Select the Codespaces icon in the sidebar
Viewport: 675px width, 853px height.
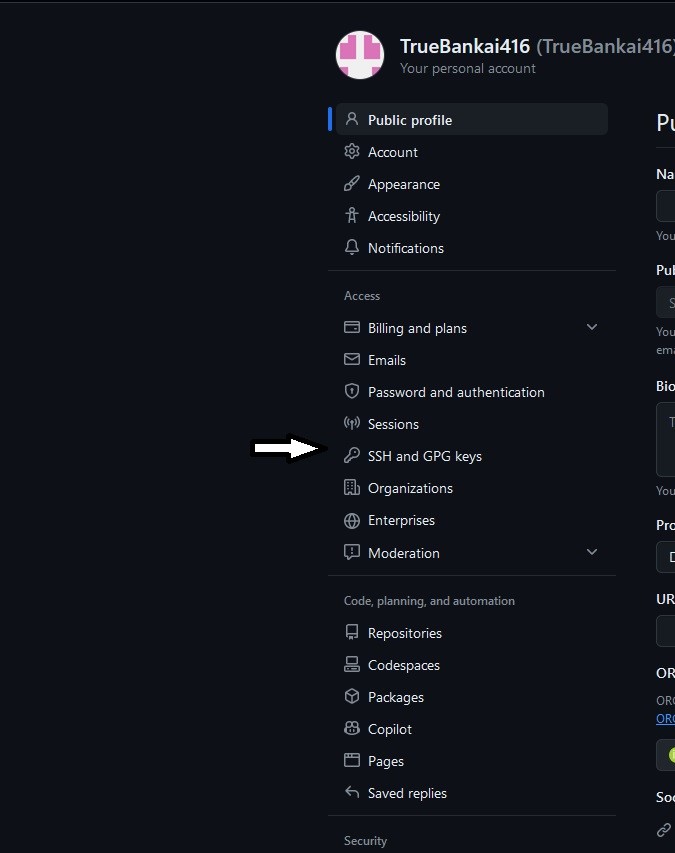pos(351,664)
